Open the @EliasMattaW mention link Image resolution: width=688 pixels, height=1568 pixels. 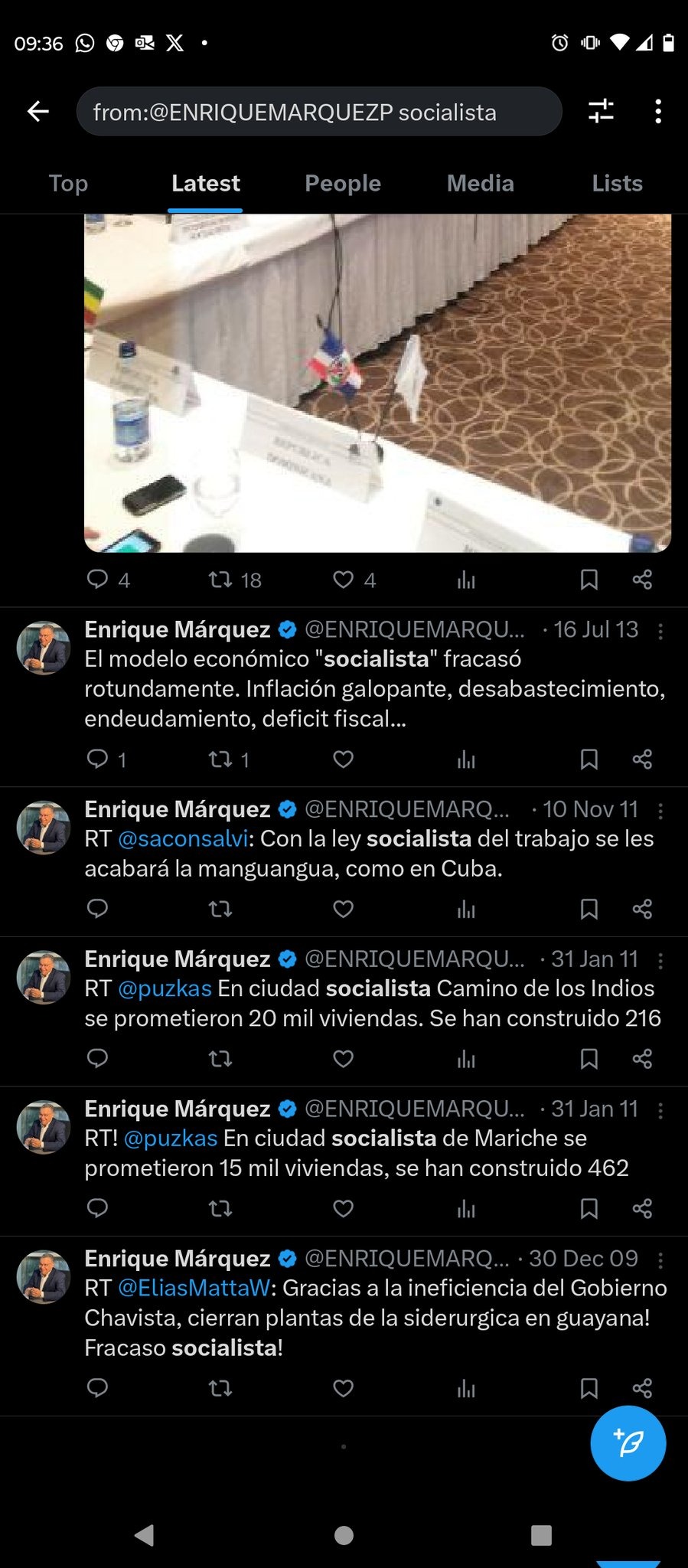(194, 1289)
